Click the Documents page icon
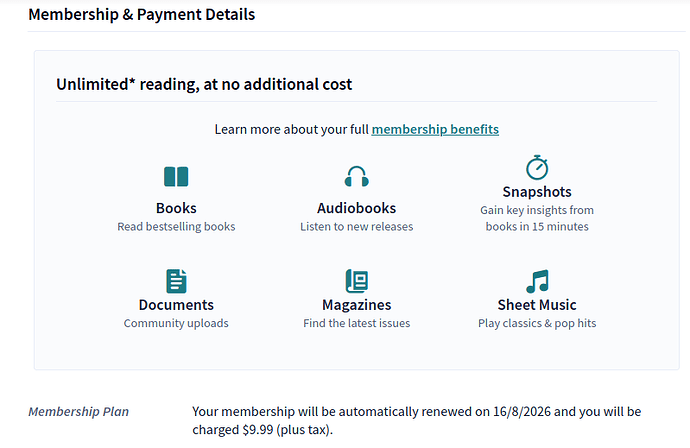This screenshot has height=448, width=690. 176,281
